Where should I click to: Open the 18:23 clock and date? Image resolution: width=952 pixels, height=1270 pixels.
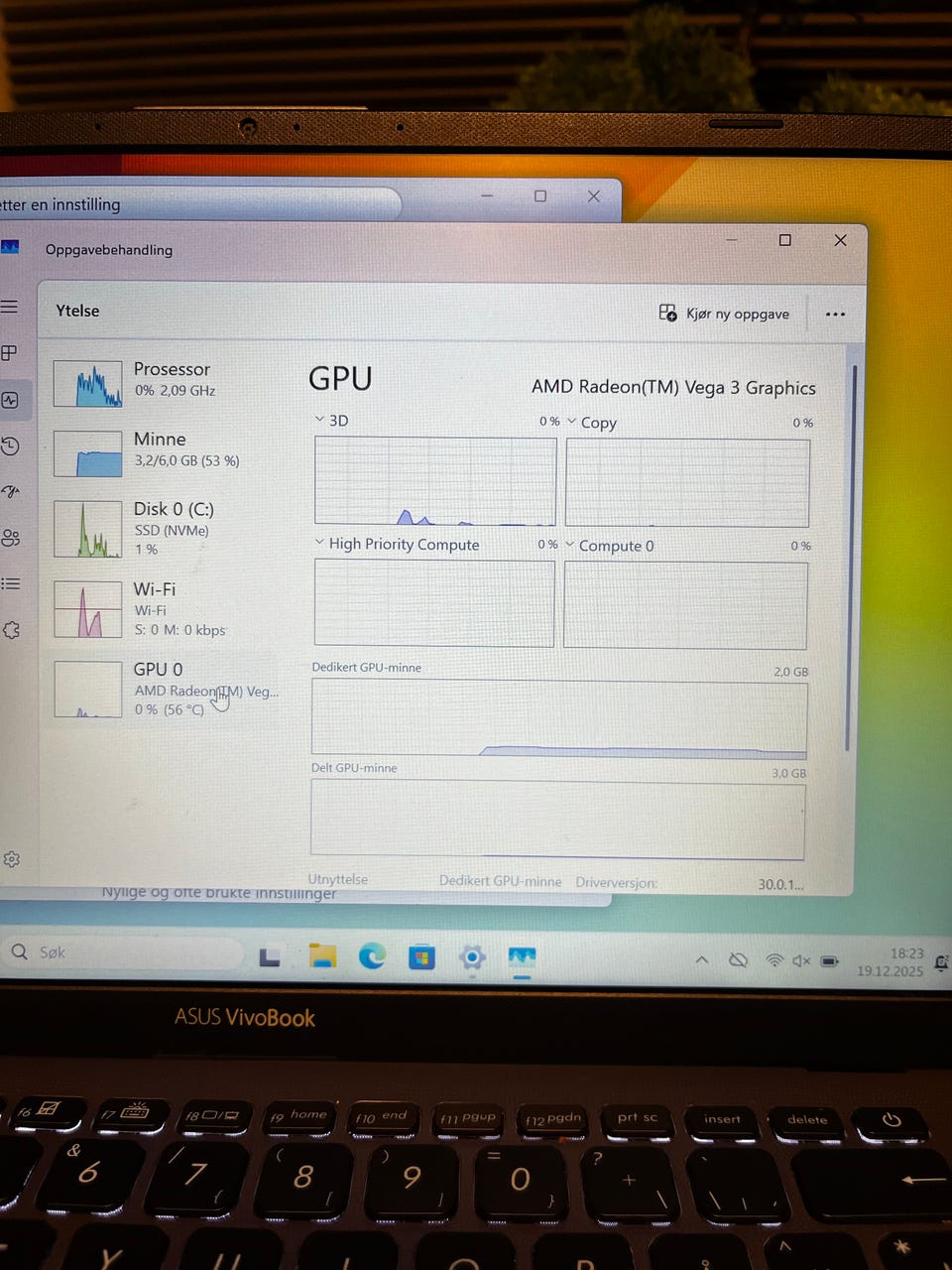tap(891, 962)
